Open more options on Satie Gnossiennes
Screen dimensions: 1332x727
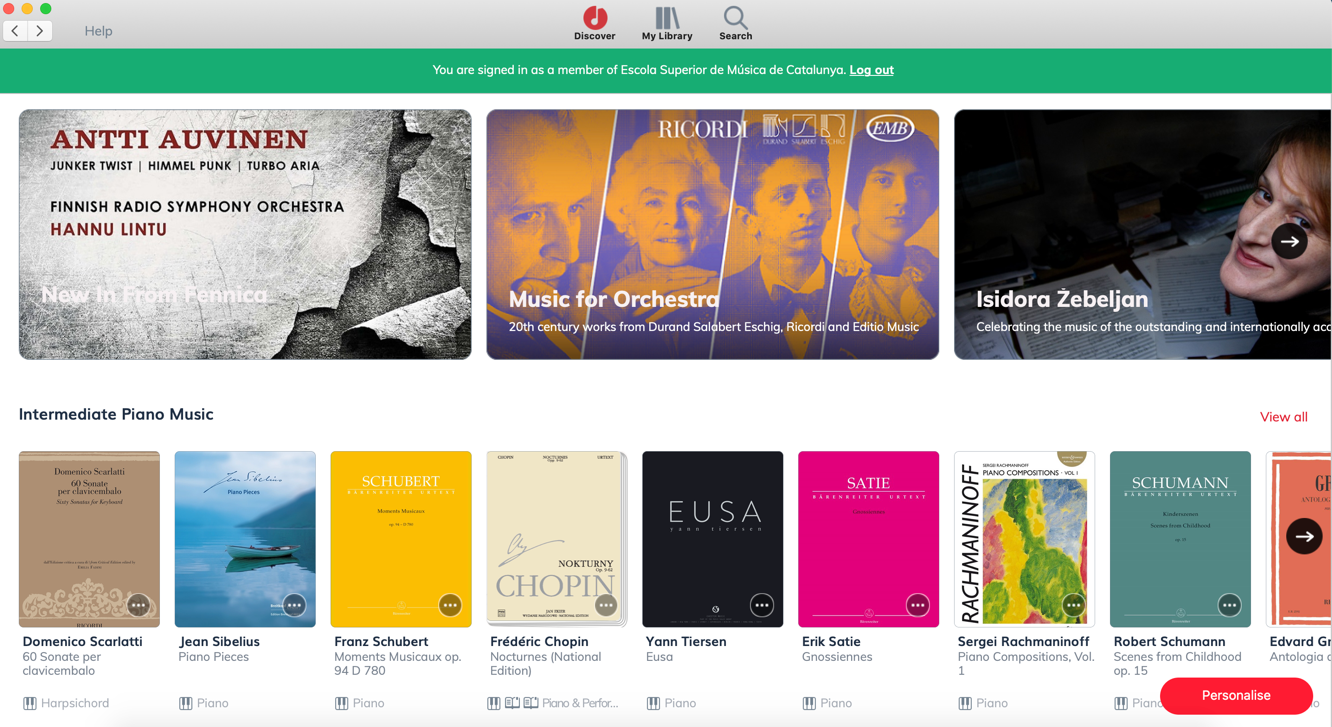pyautogui.click(x=917, y=605)
